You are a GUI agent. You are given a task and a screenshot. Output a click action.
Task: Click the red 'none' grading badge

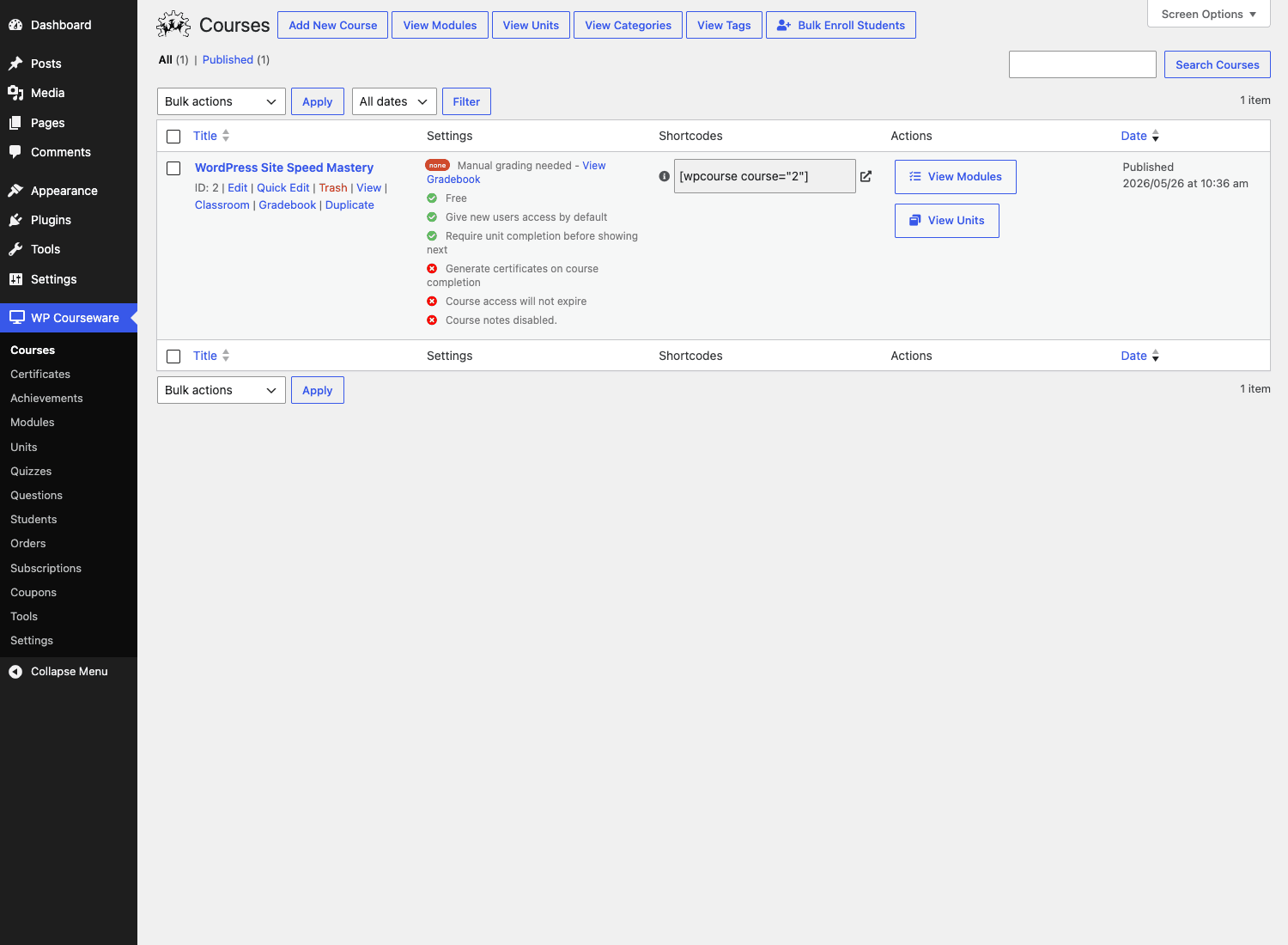(x=438, y=165)
